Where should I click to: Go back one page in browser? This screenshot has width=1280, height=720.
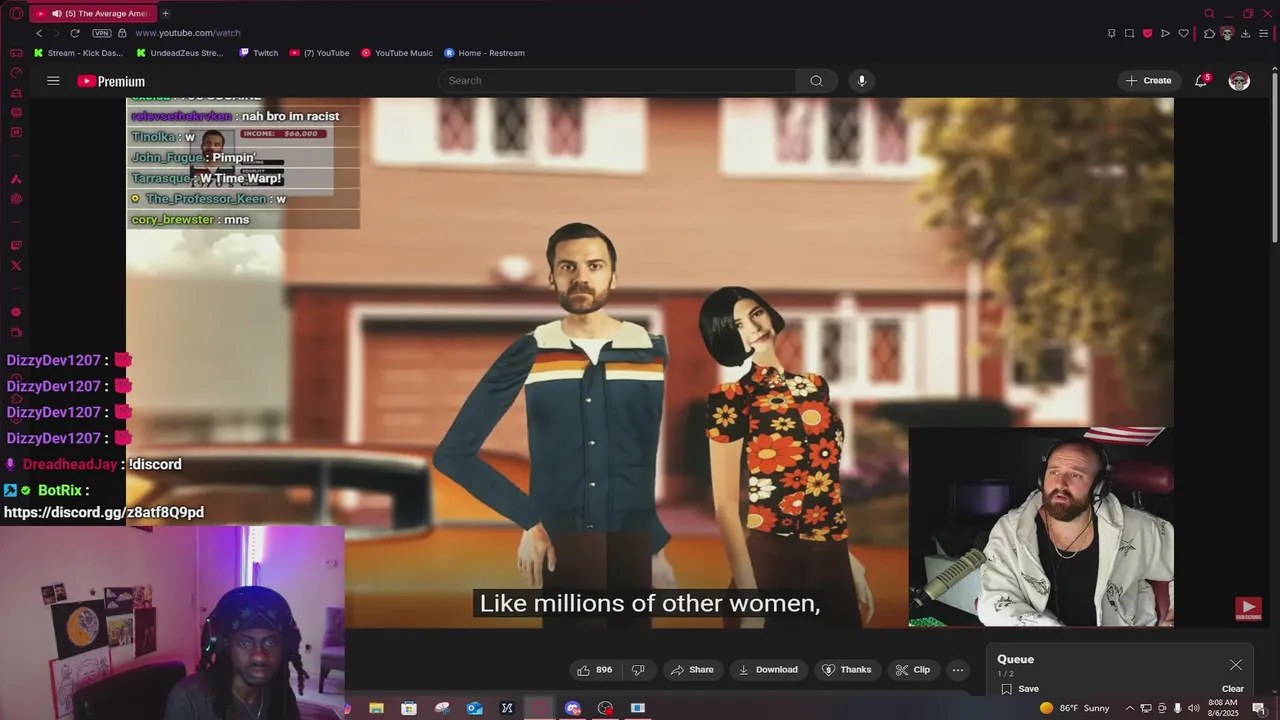point(39,33)
